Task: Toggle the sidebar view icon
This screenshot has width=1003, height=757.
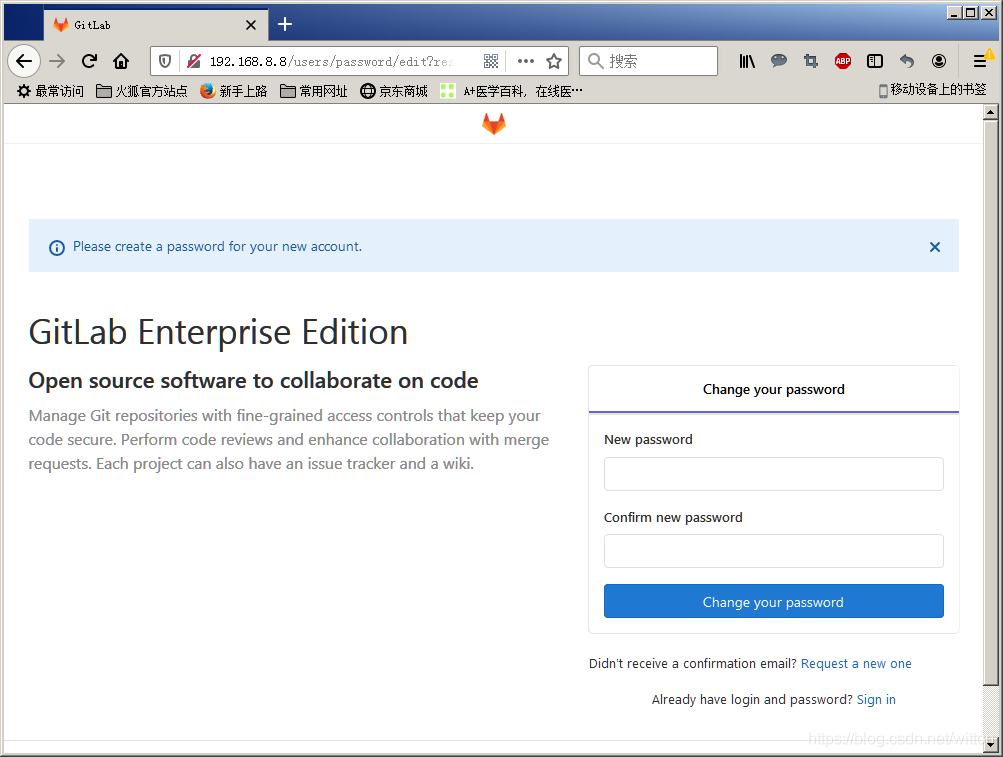Action: click(x=874, y=61)
